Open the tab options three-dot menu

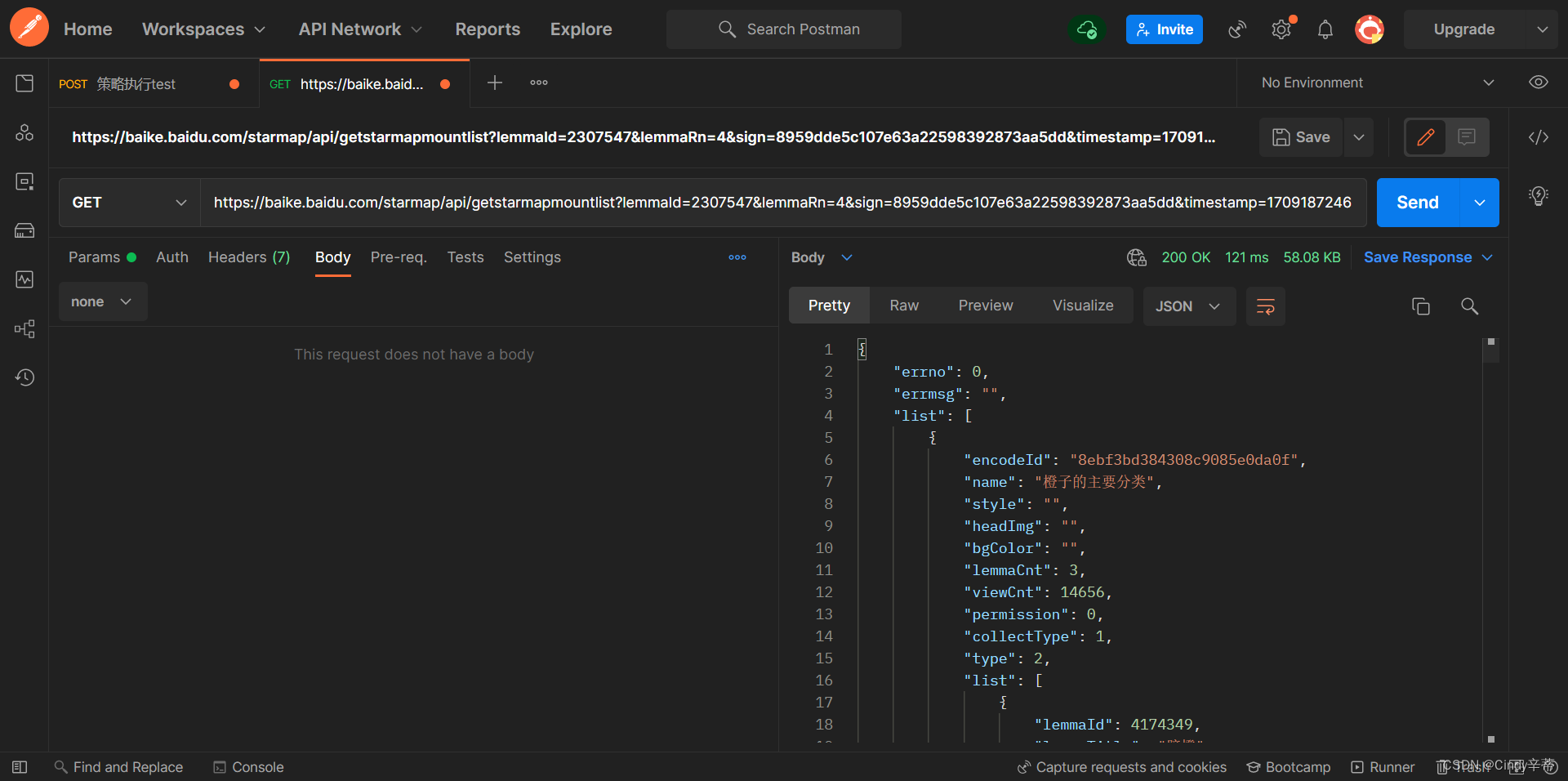tap(539, 83)
